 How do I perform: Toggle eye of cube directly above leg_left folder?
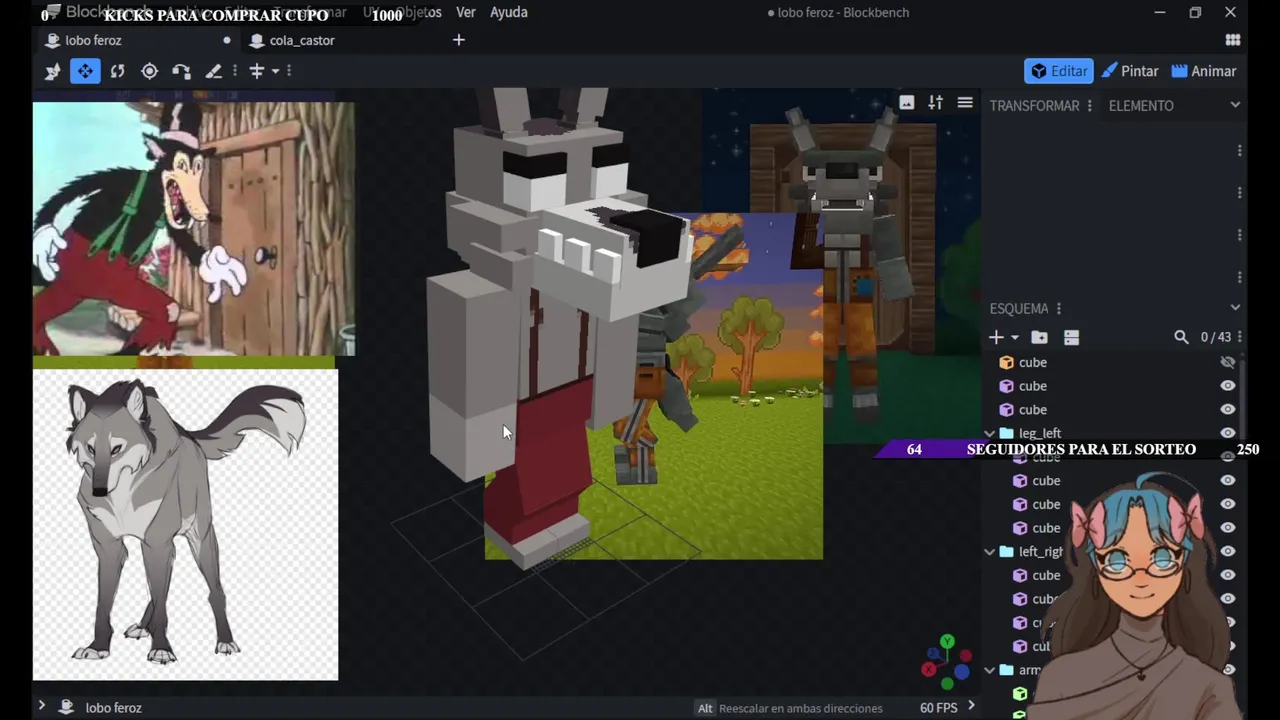[1228, 409]
